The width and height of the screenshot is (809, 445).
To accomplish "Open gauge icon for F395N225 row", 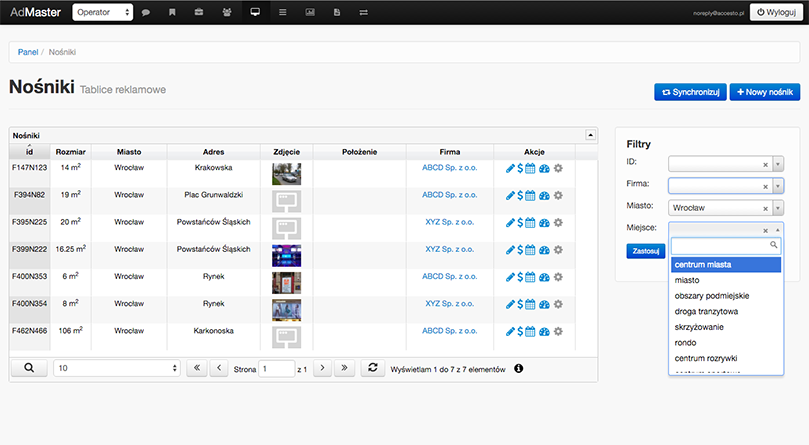I will tap(544, 223).
